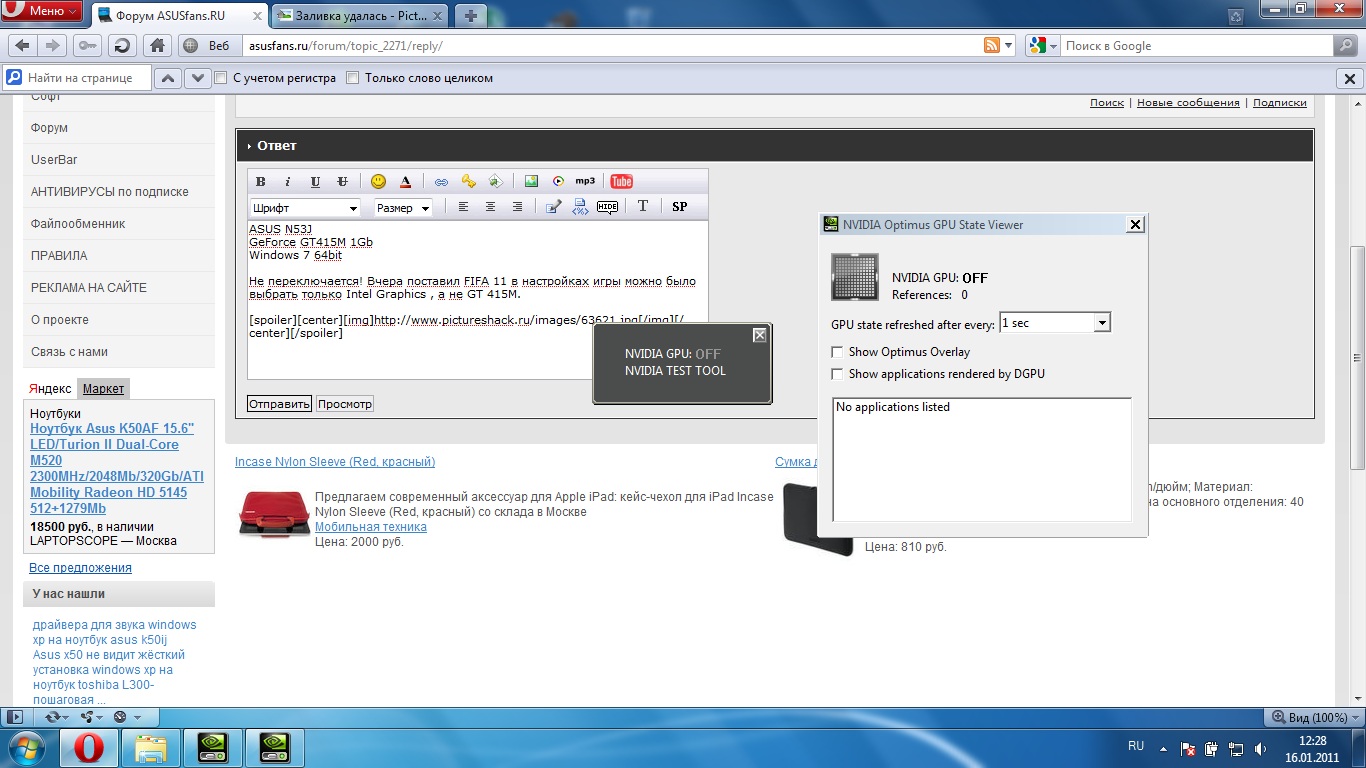
Task: Insert an image into the reply
Action: pyautogui.click(x=531, y=181)
